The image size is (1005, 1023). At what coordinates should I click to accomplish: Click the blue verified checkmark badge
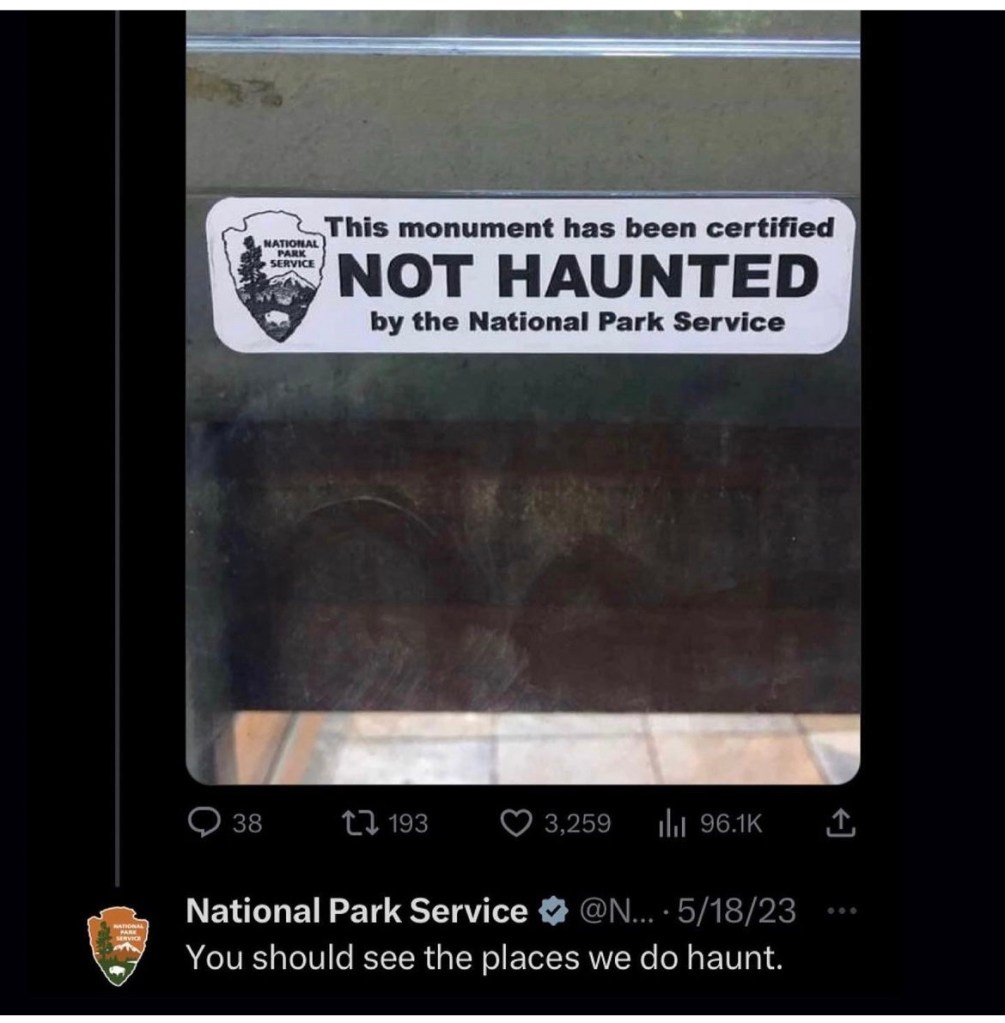pos(553,911)
